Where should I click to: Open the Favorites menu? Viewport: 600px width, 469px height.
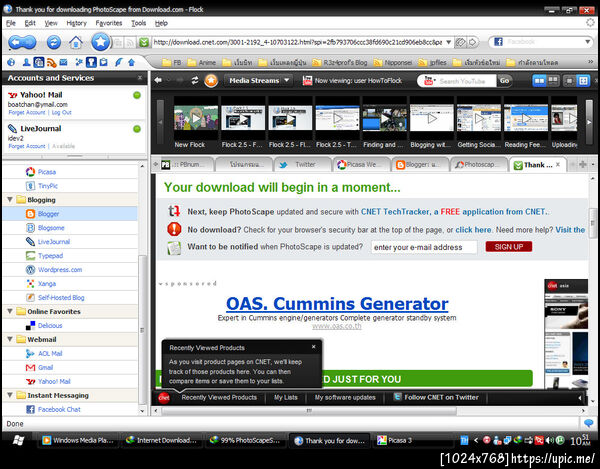[x=109, y=23]
